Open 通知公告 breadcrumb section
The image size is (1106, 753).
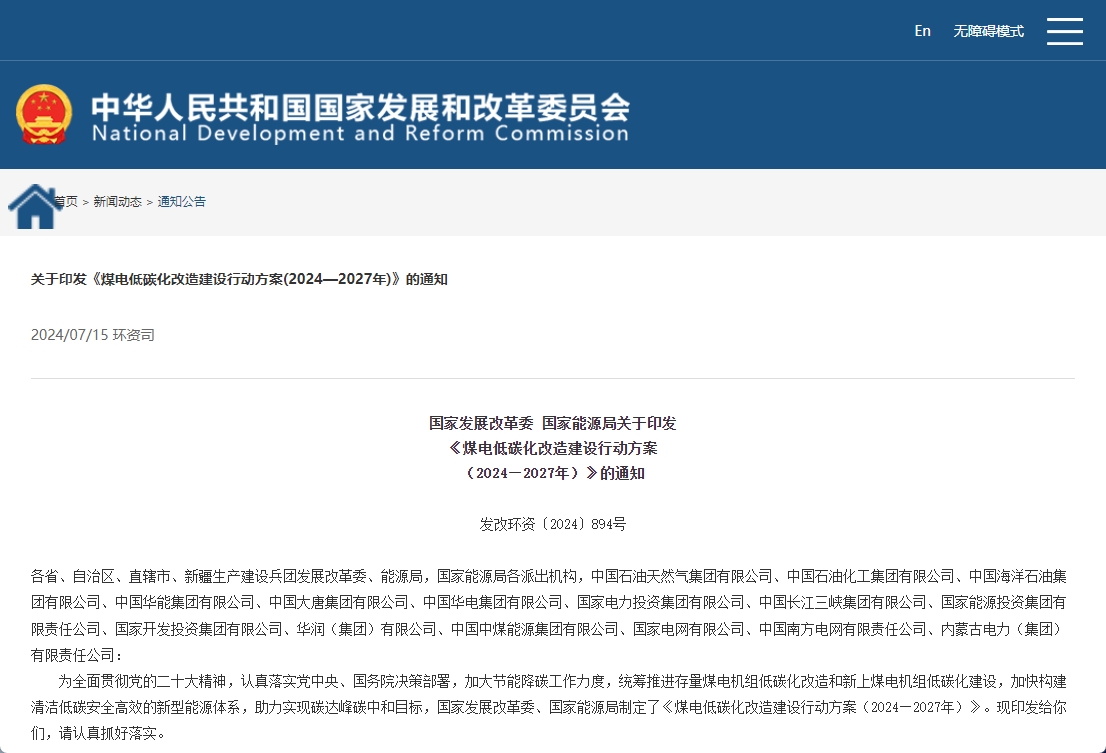[x=181, y=202]
